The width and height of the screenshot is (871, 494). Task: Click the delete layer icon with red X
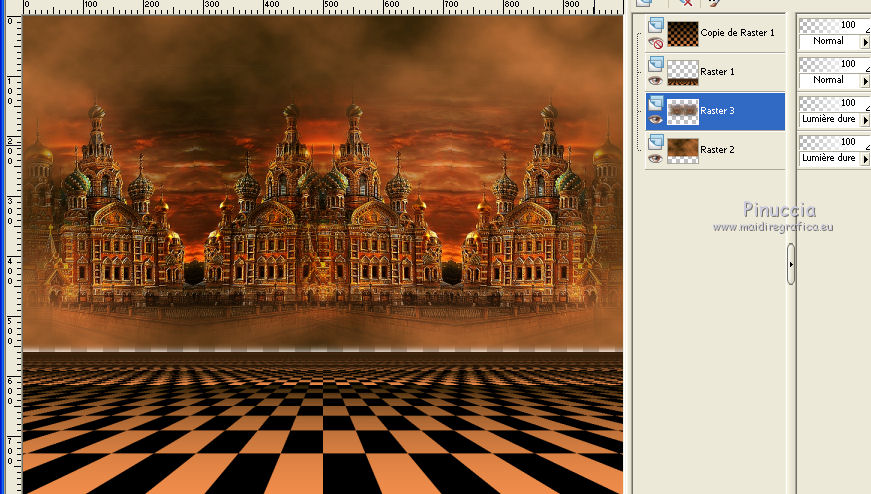[687, 3]
